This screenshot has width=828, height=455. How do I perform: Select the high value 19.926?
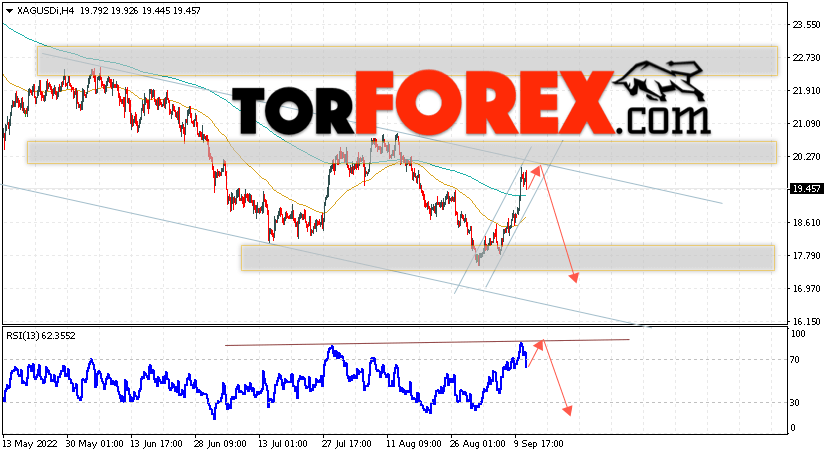(x=125, y=11)
